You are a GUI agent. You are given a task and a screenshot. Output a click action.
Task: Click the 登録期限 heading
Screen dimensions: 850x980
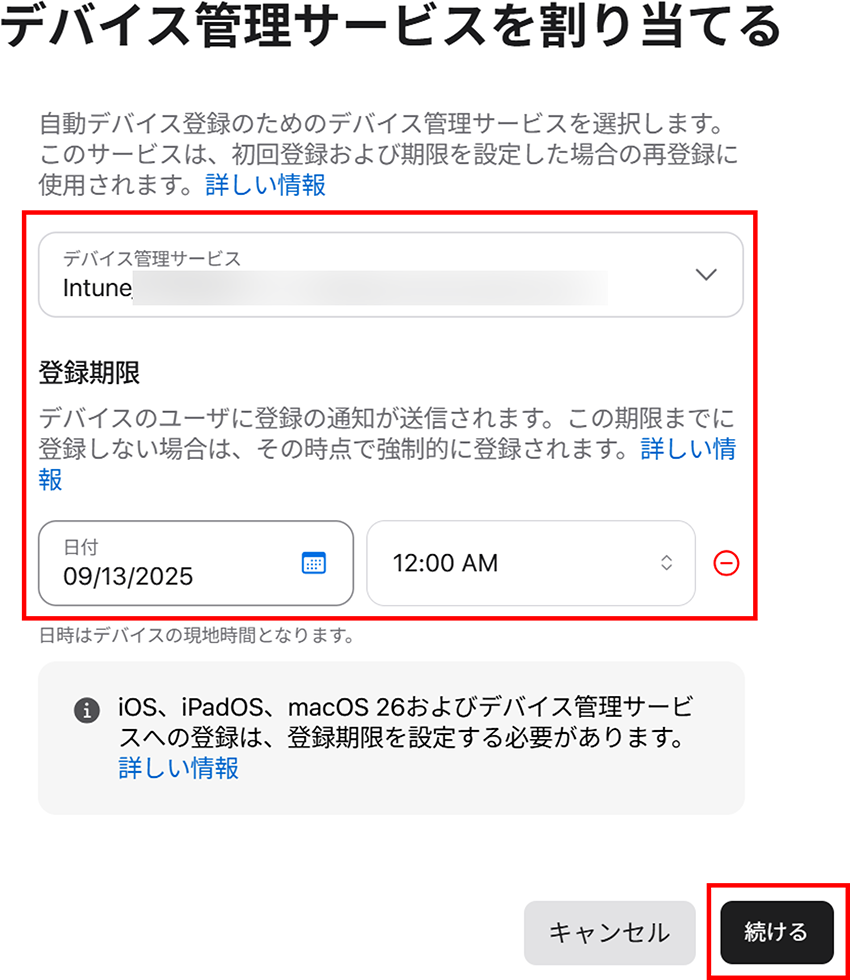[x=89, y=372]
